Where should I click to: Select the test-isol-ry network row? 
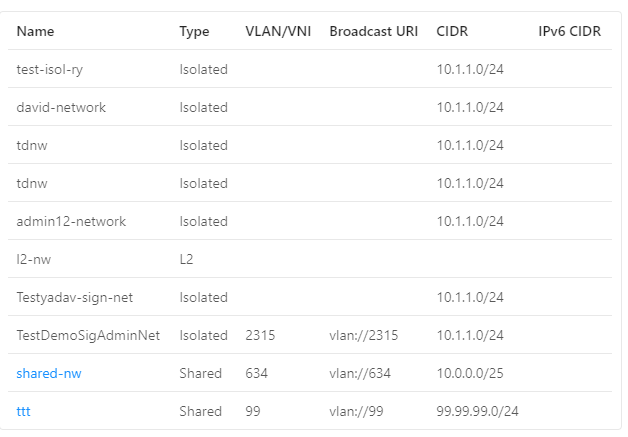point(310,69)
